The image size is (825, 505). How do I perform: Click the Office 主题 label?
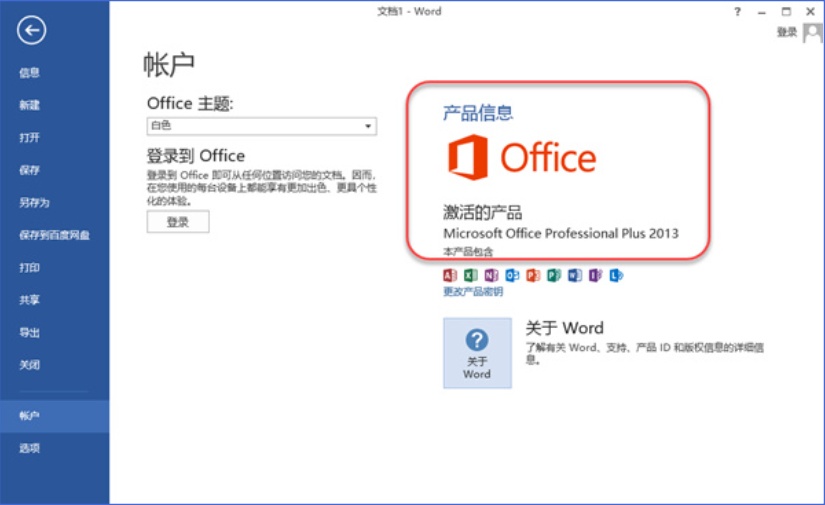click(x=190, y=104)
